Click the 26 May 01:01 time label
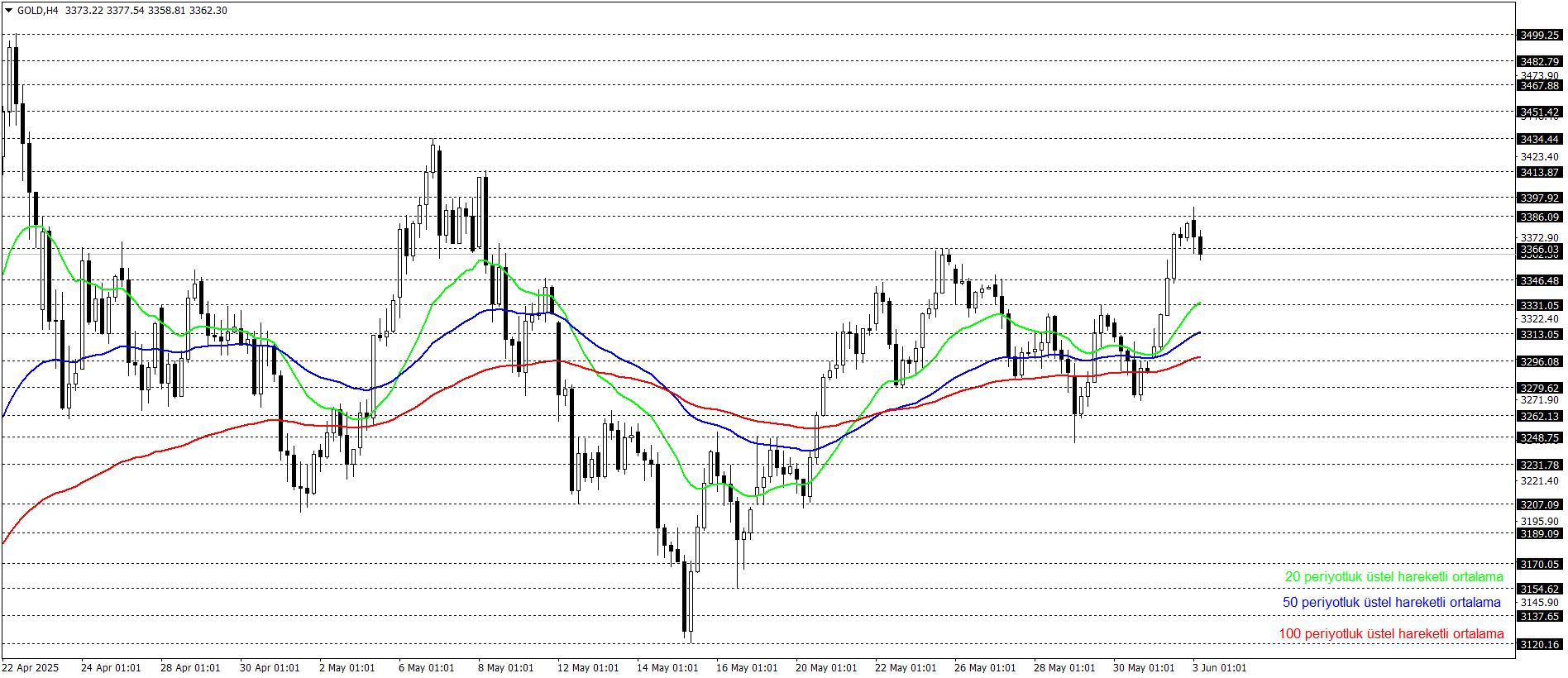Image resolution: width=1568 pixels, height=678 pixels. tap(985, 667)
